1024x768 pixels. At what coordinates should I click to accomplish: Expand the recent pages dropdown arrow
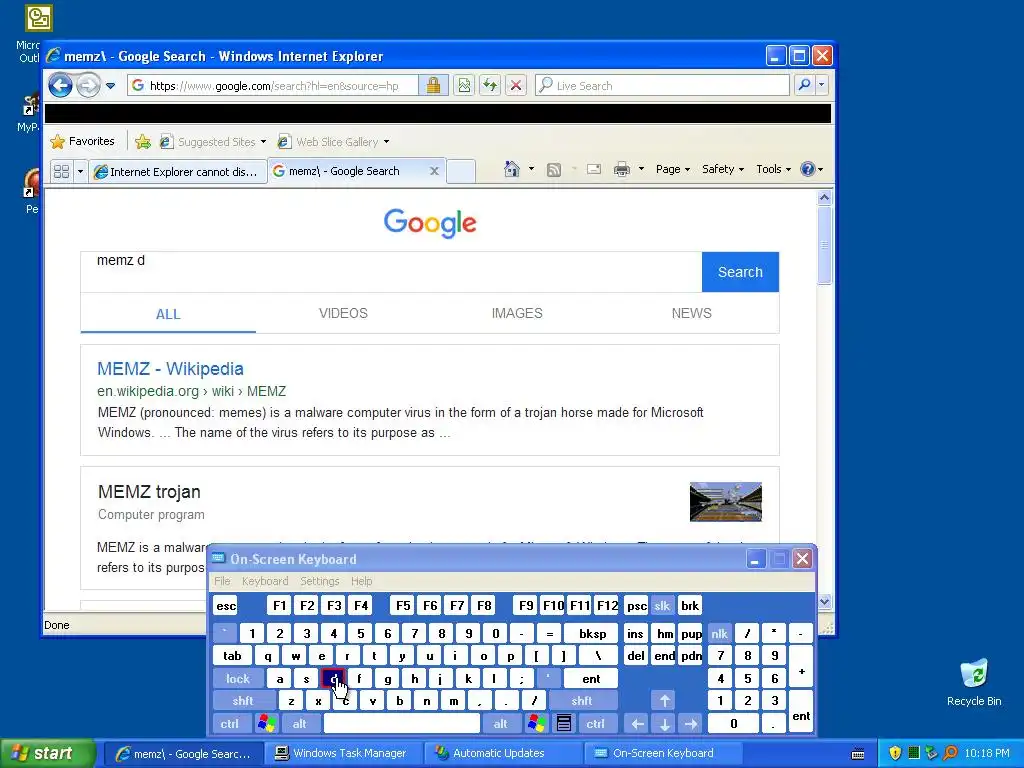pos(110,86)
